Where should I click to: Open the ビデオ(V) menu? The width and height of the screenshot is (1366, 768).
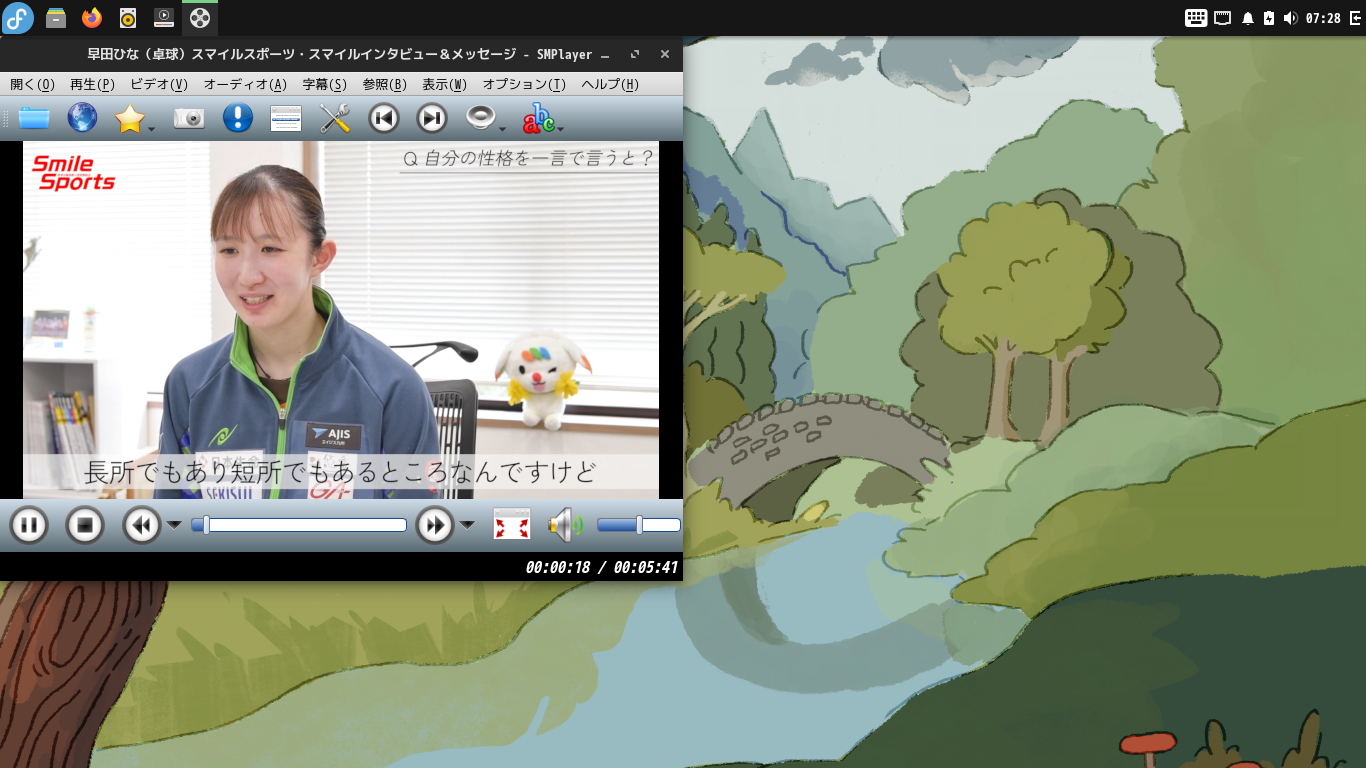click(159, 85)
